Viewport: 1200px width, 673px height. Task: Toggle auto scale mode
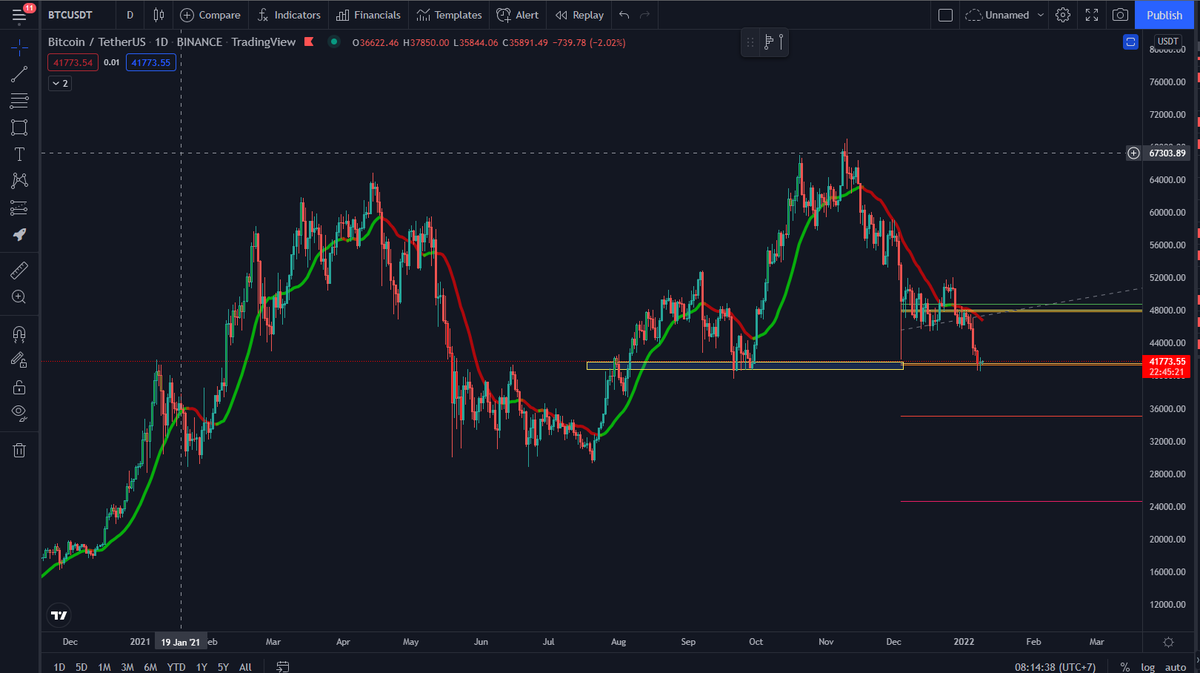1175,667
